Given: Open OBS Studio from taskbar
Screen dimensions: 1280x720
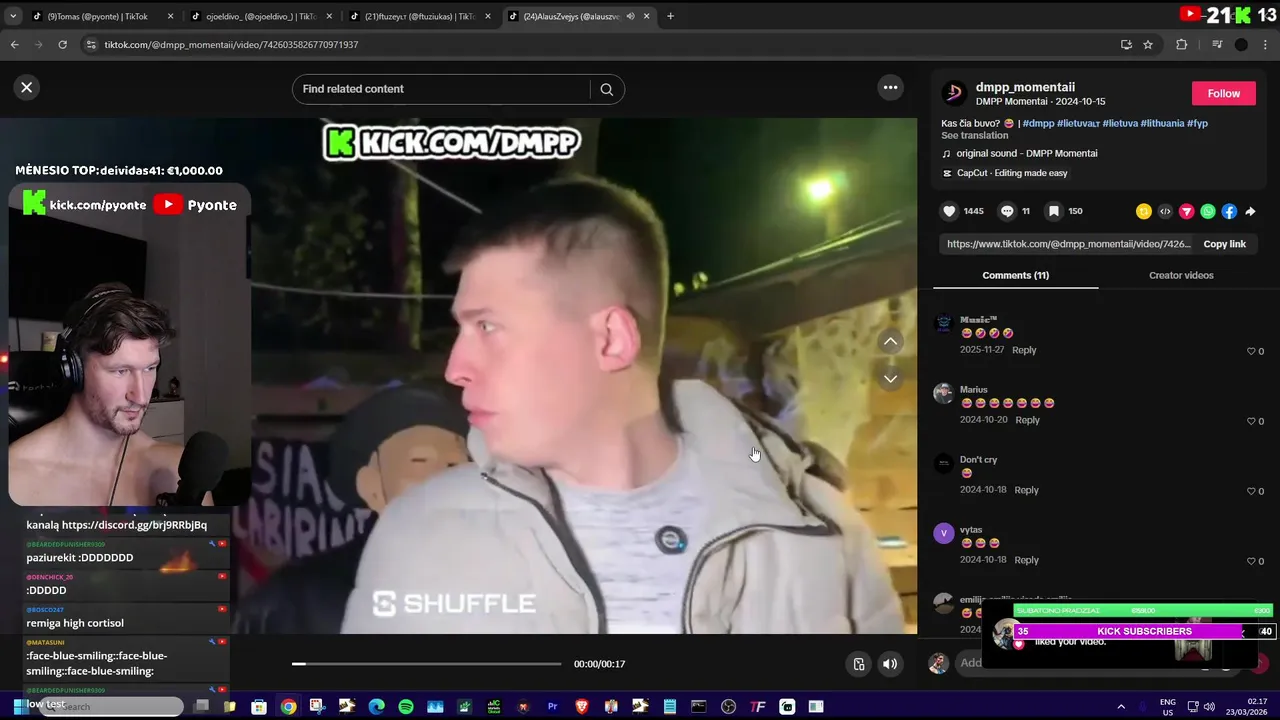Looking at the screenshot, I should click(728, 707).
